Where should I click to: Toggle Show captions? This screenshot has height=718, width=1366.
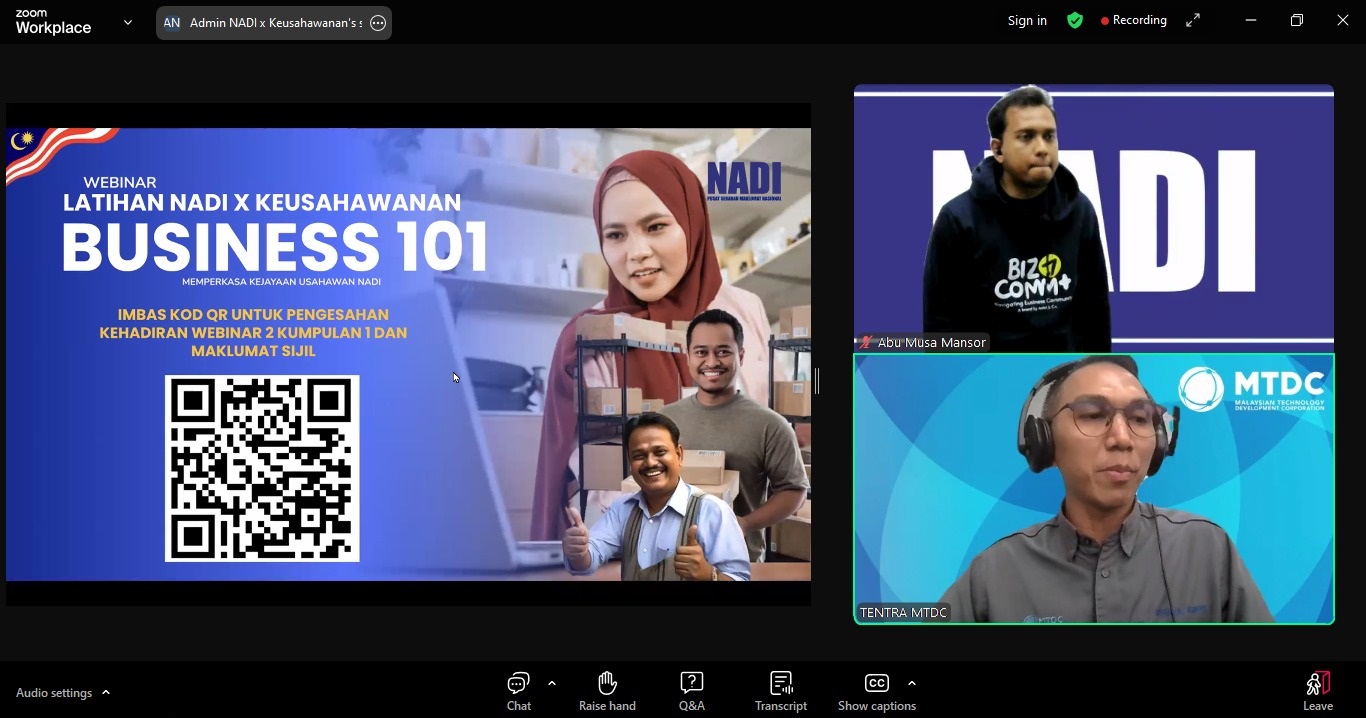point(877,691)
